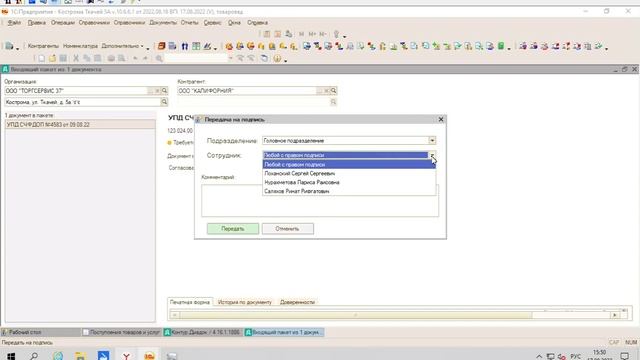Switch to Поступление товаров и услуг tab
Screen dimensions: 640x360
(x=121, y=332)
